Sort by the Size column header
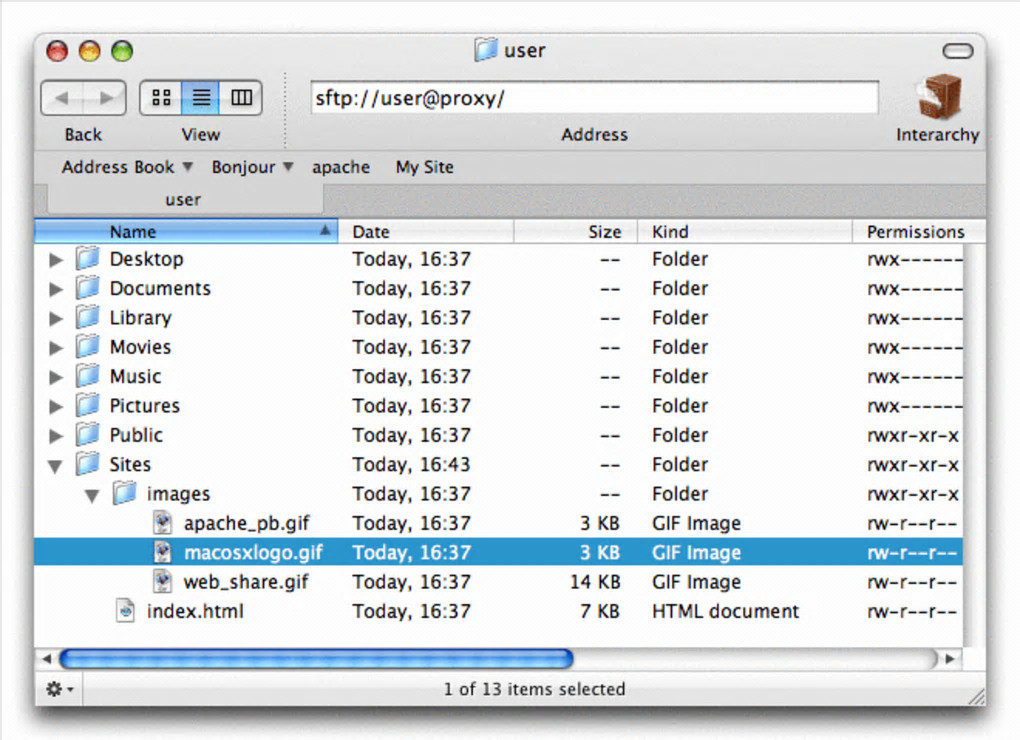The width and height of the screenshot is (1020, 740). click(x=576, y=231)
